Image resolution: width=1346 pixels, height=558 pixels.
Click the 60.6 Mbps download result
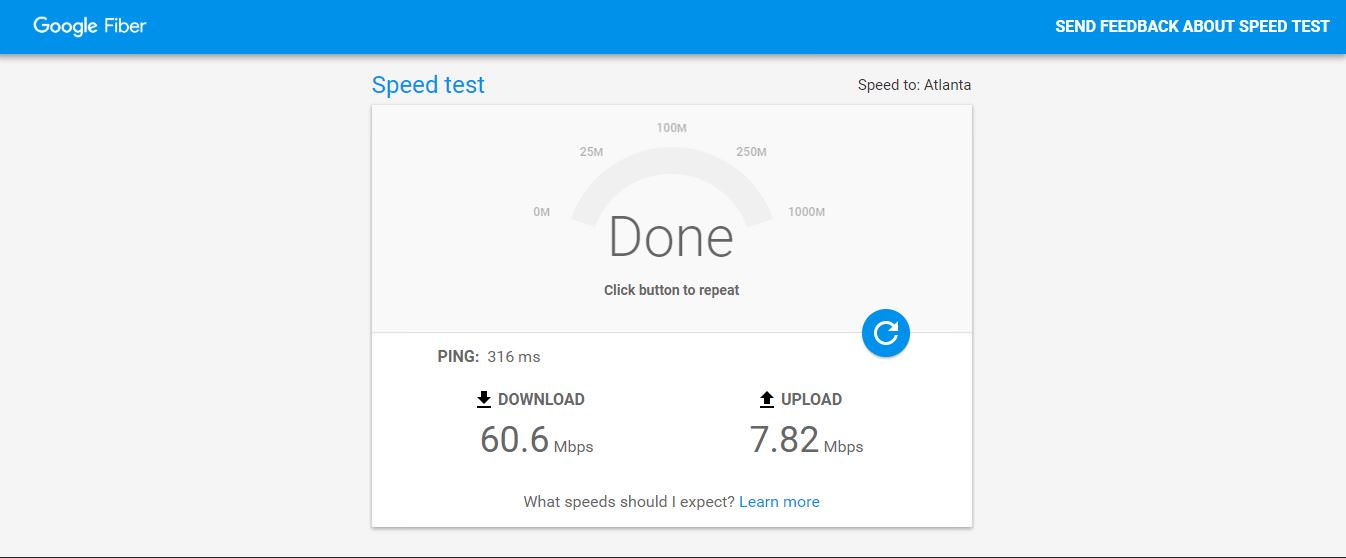(536, 440)
